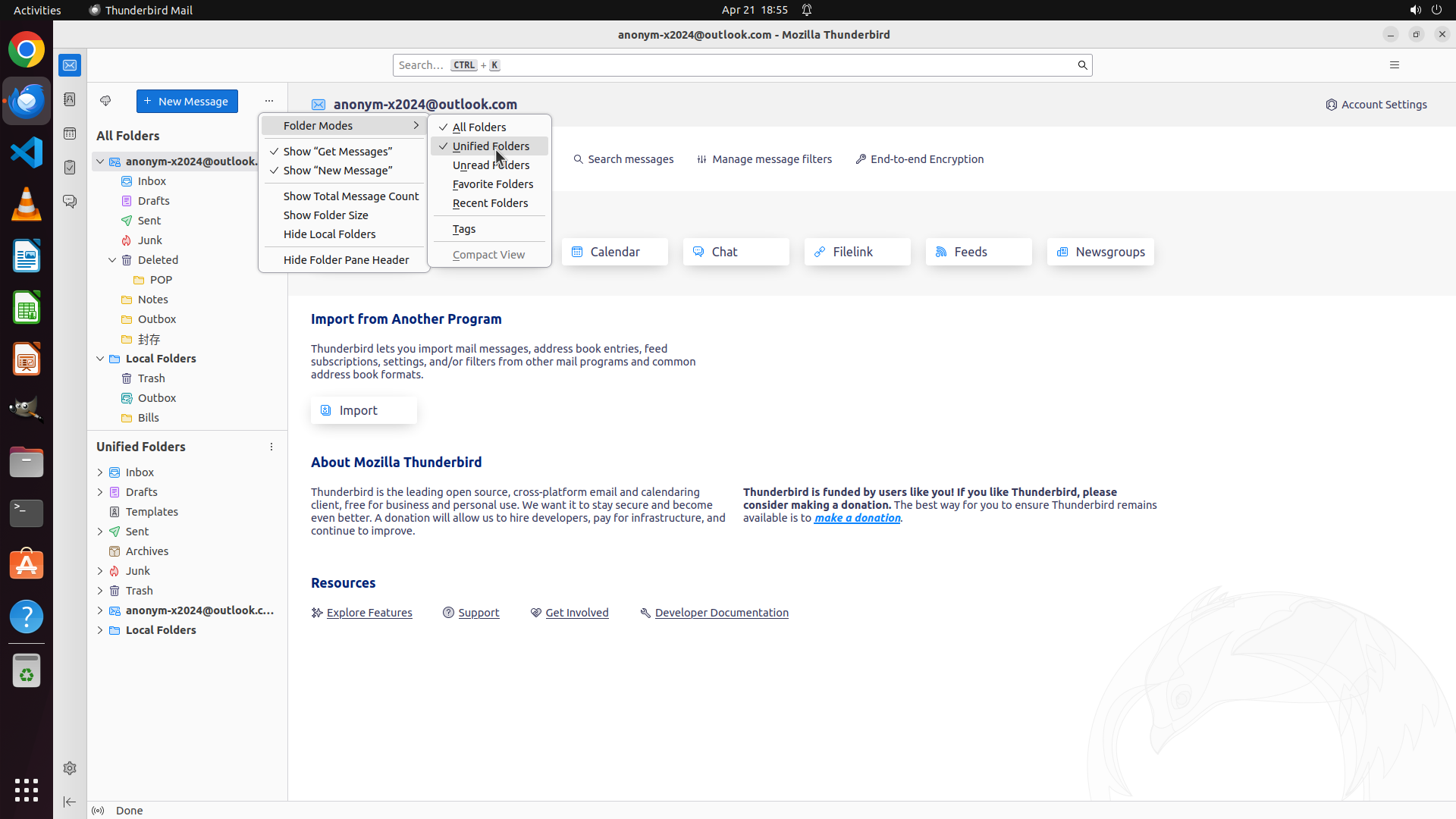The image size is (1456, 819).
Task: Open the Chat space in sidebar
Action: coord(70,202)
